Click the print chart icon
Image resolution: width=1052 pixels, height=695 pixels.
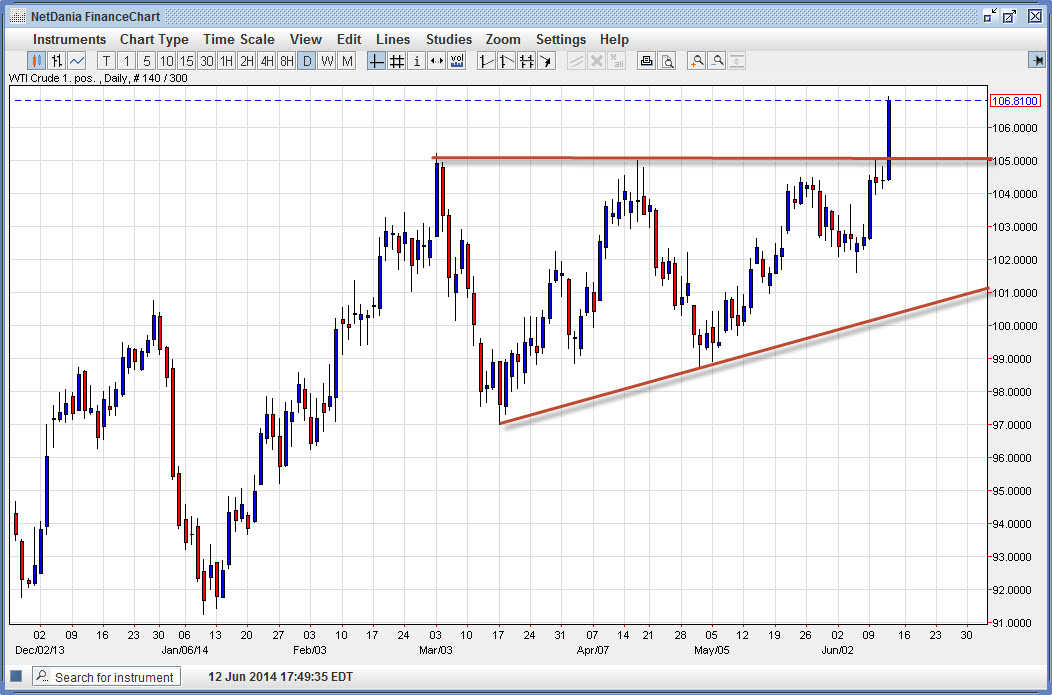pyautogui.click(x=646, y=61)
